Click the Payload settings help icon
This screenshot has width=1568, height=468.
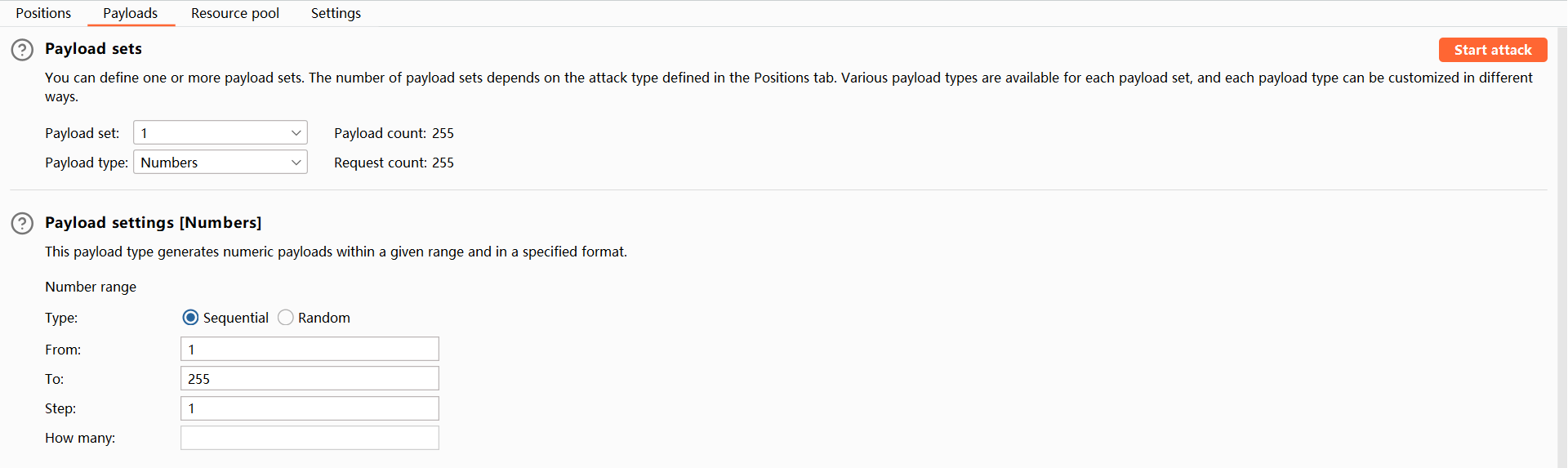pyautogui.click(x=22, y=224)
